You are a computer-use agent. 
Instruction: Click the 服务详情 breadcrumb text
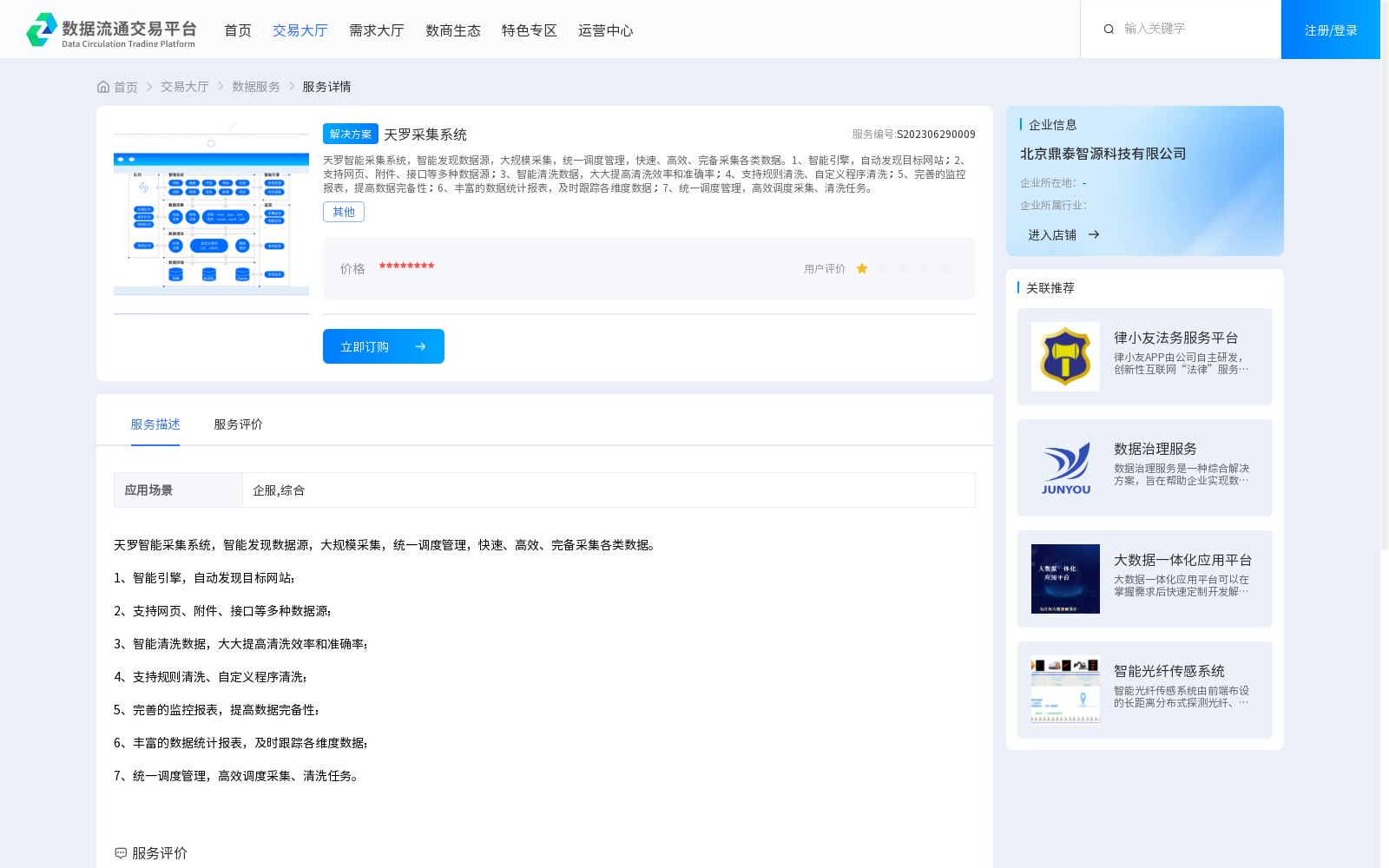point(326,87)
